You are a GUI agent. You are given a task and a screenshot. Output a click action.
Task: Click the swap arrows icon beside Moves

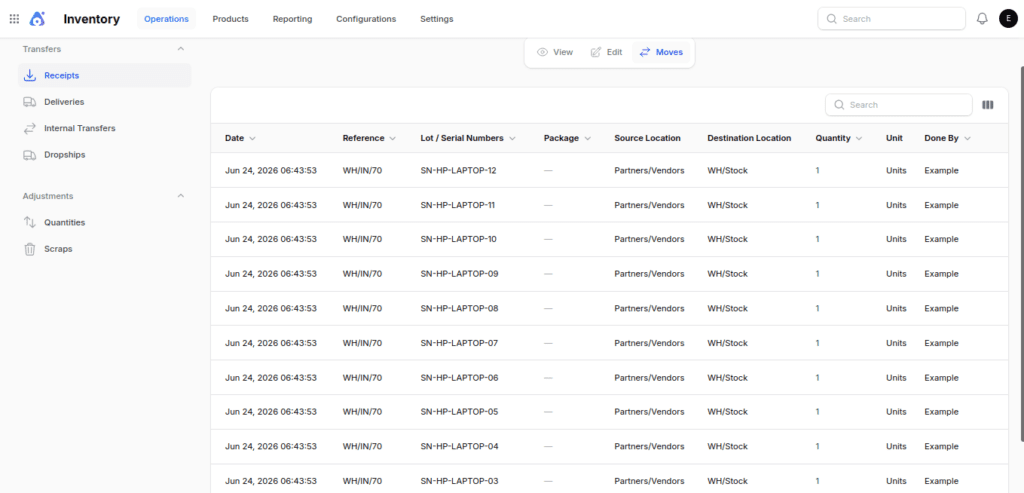click(x=645, y=52)
